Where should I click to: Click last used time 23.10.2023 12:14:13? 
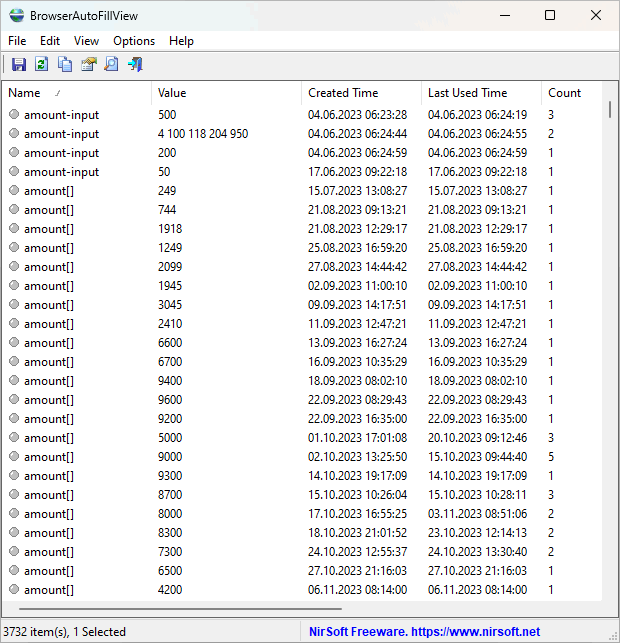click(477, 533)
